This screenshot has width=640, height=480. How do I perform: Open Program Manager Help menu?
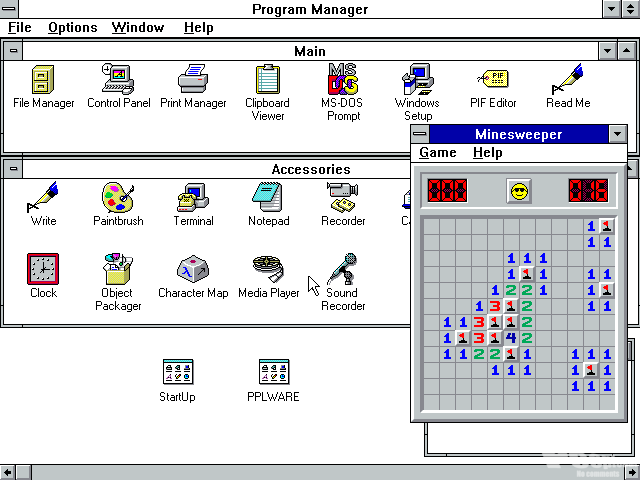(x=199, y=28)
